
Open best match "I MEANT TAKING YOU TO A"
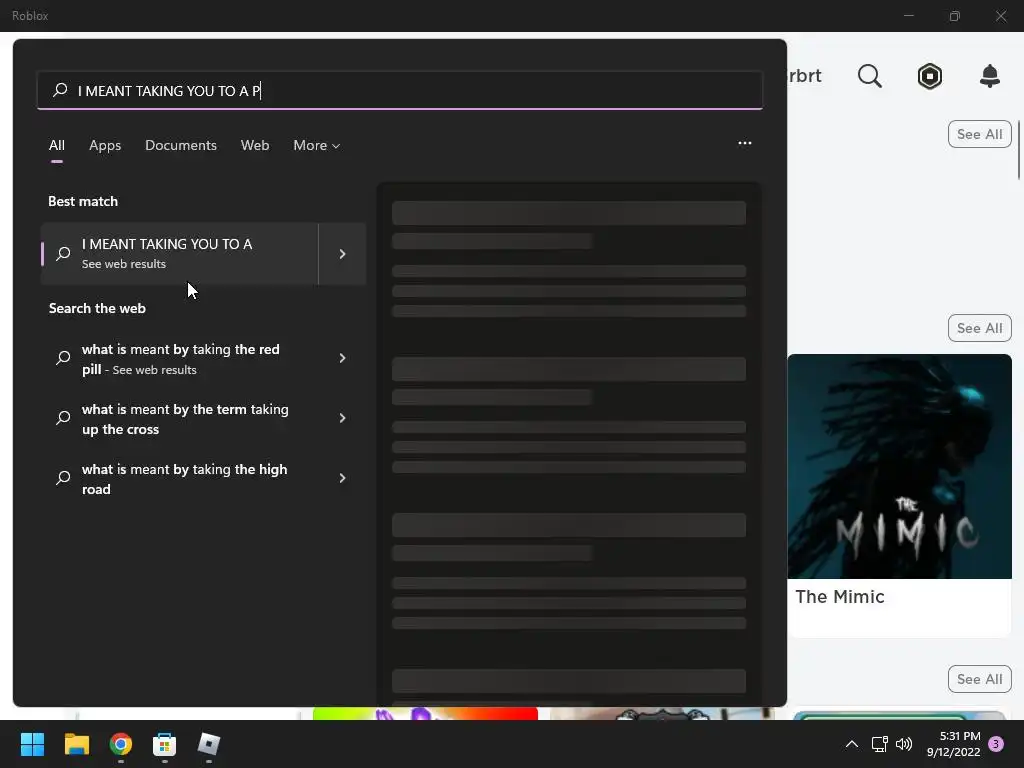tap(180, 253)
